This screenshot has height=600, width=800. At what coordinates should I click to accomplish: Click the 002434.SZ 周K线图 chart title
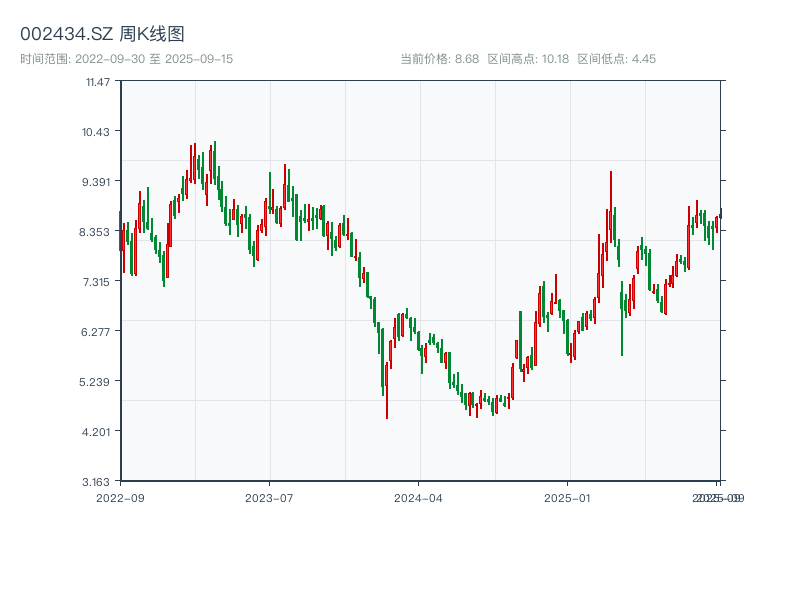coord(102,35)
